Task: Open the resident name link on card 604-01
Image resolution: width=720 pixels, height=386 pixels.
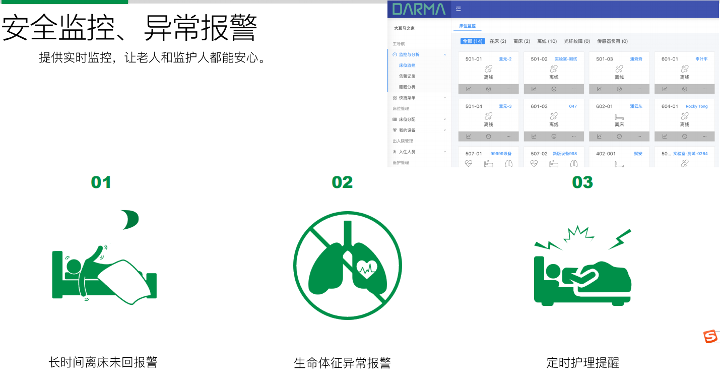Action: click(697, 106)
